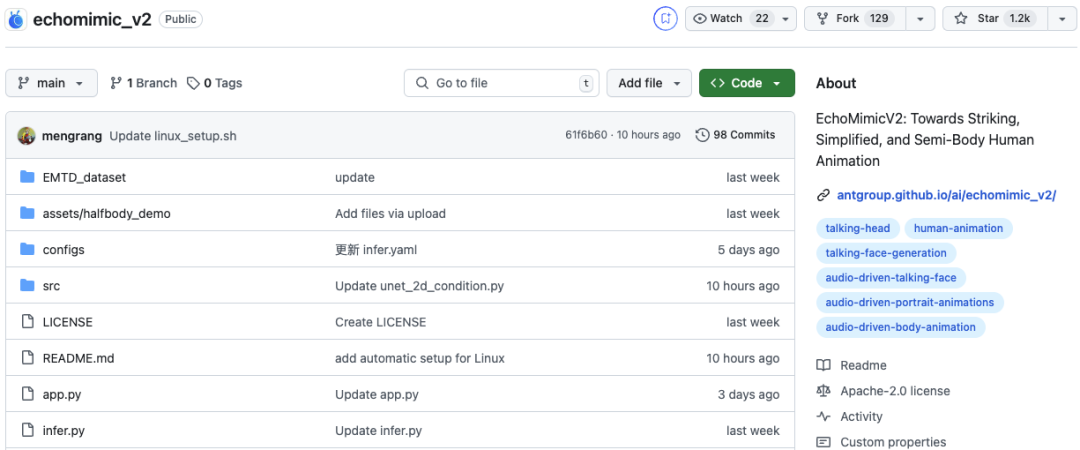The height and width of the screenshot is (450, 1080).
Task: Open the Apache-2.0 license link
Action: (x=895, y=391)
